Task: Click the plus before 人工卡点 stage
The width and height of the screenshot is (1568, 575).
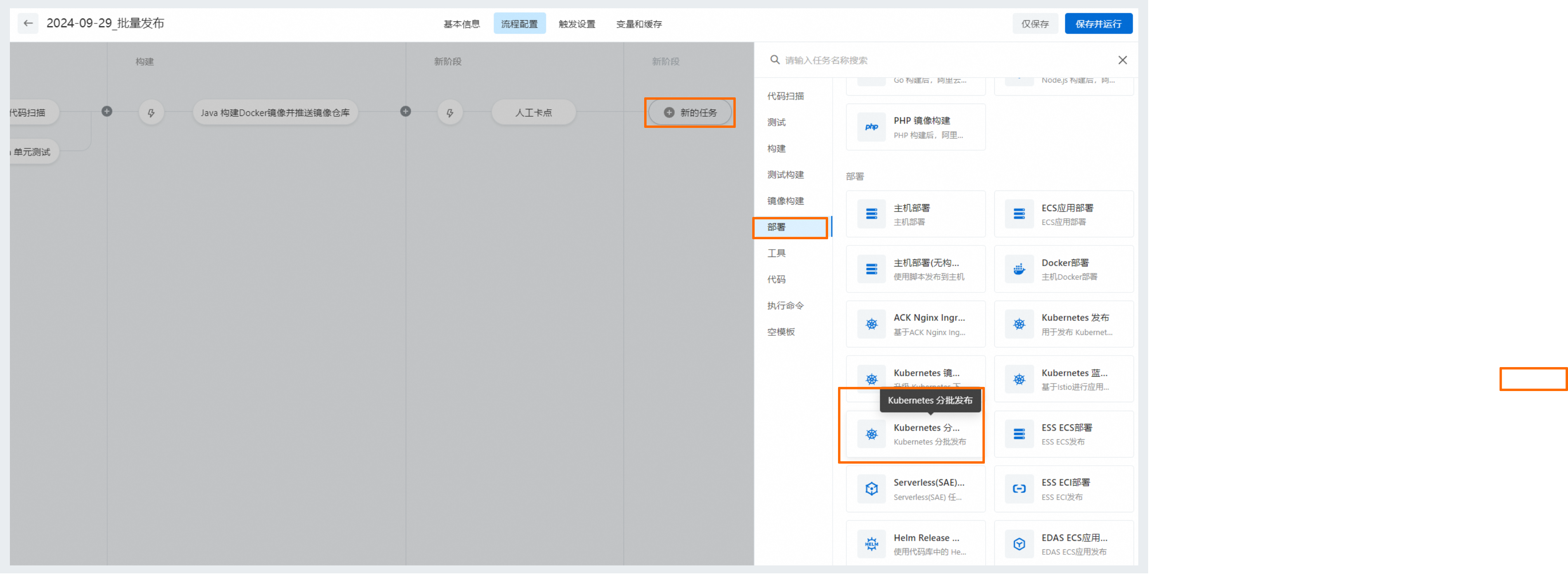Action: 405,111
